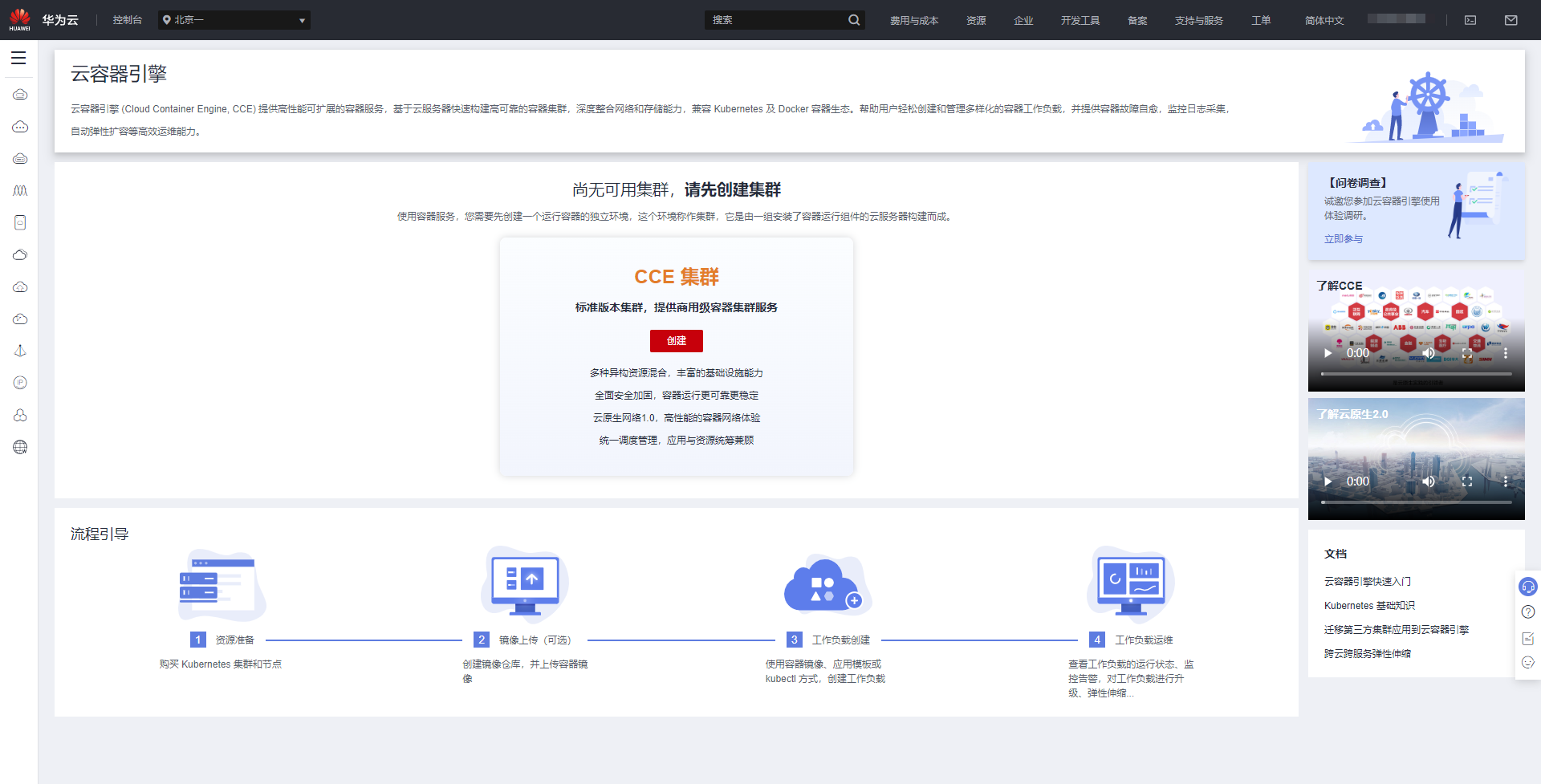Screen dimensions: 1541x784
Task: Open the cloud-with-clock sidebar shortcut
Action: point(20,319)
